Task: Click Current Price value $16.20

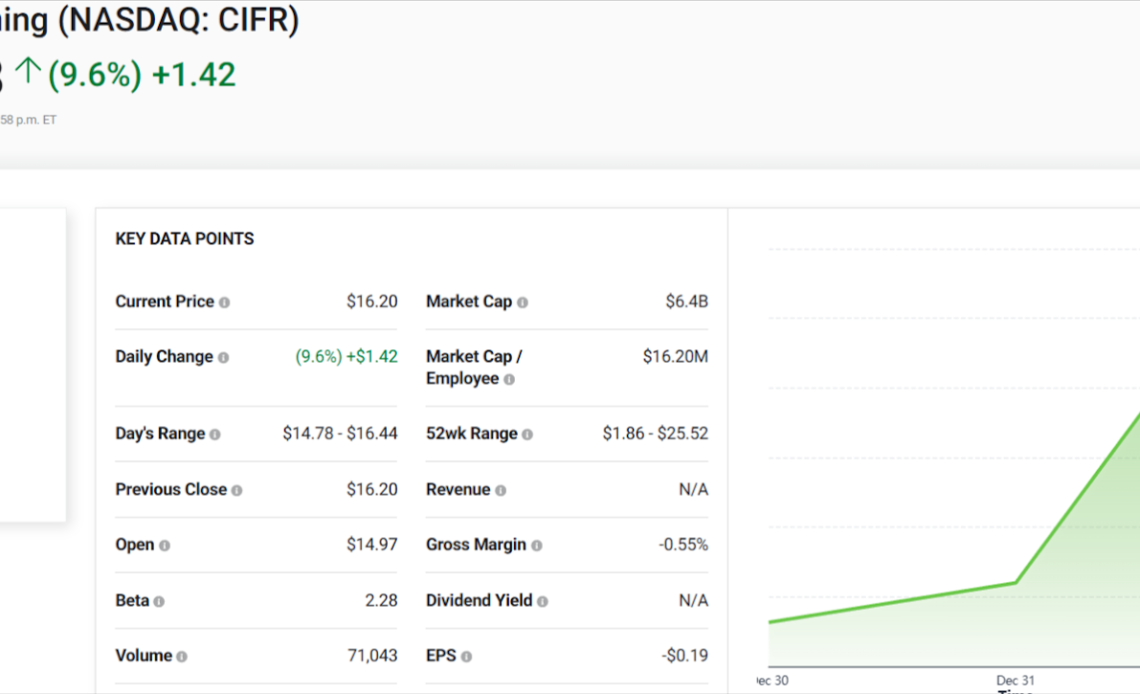Action: click(372, 302)
